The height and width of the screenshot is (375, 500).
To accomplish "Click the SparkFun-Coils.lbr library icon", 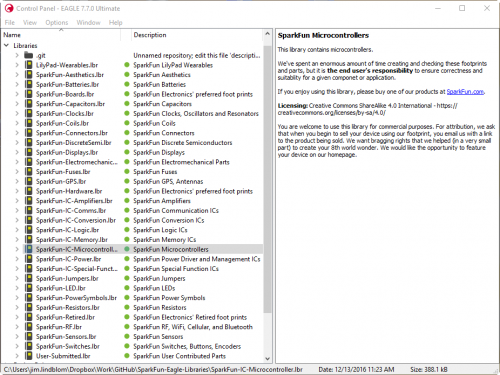I will click(x=29, y=123).
